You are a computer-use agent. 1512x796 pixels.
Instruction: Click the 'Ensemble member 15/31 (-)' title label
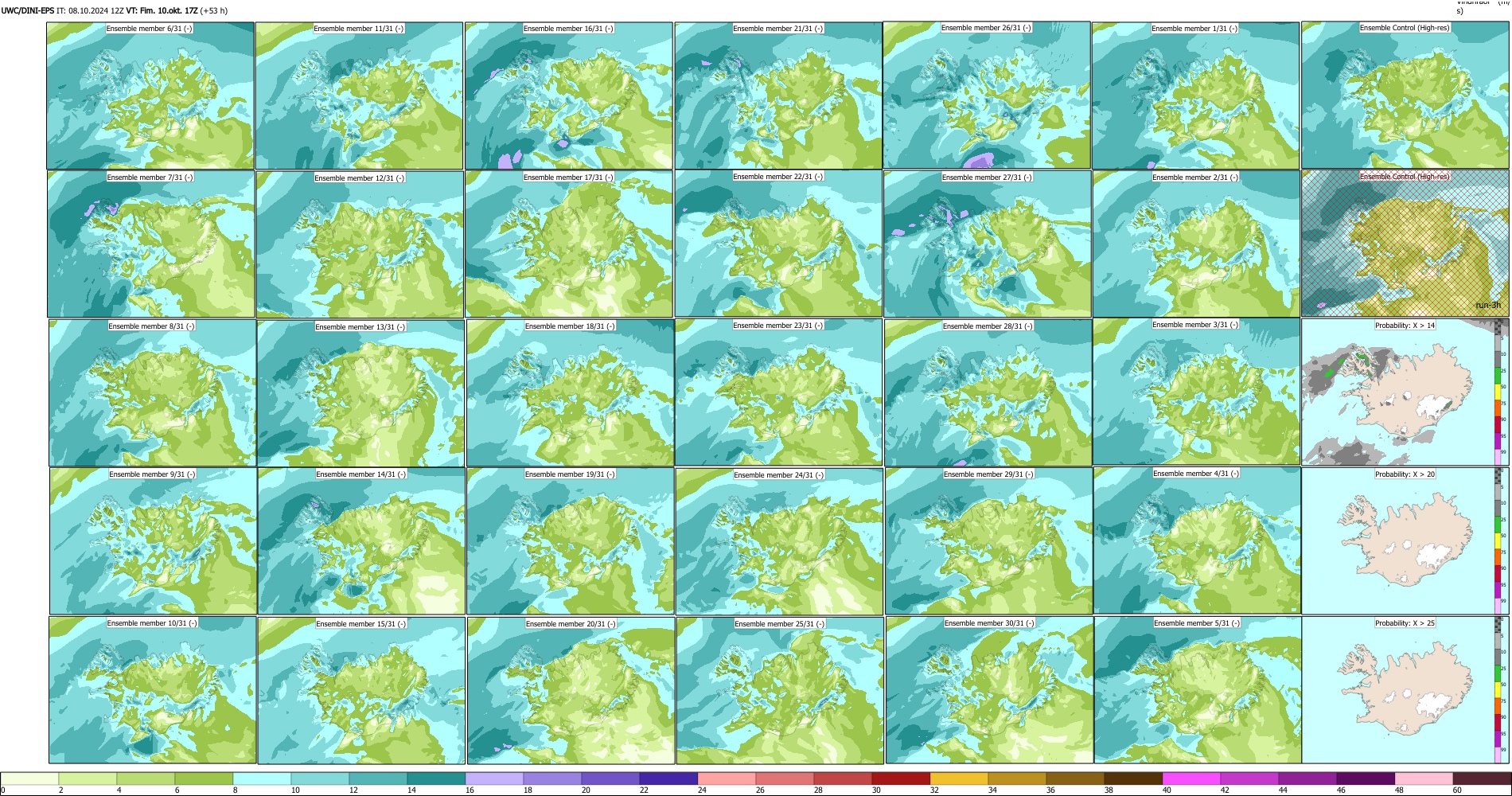361,624
